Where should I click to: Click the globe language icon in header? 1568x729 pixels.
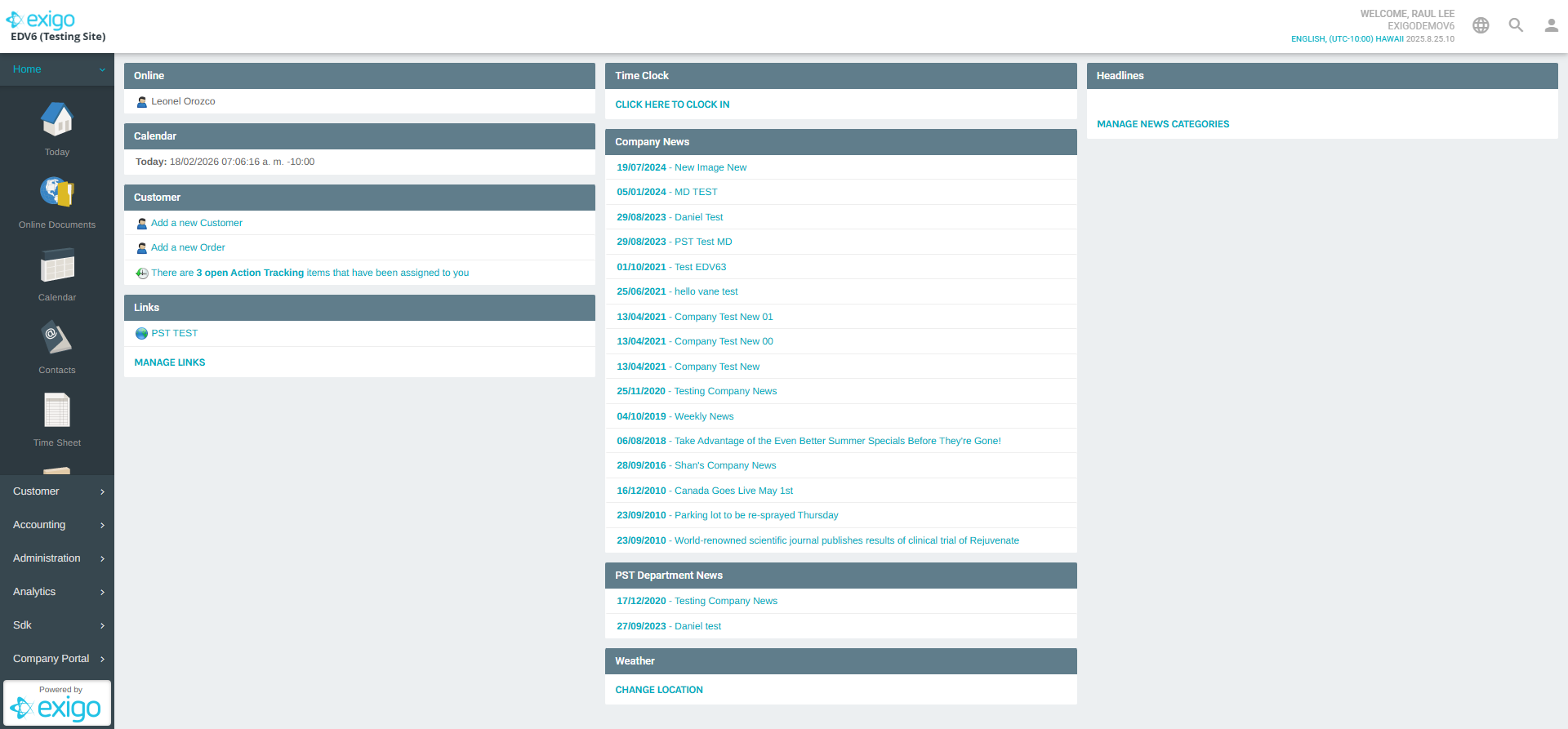point(1481,25)
